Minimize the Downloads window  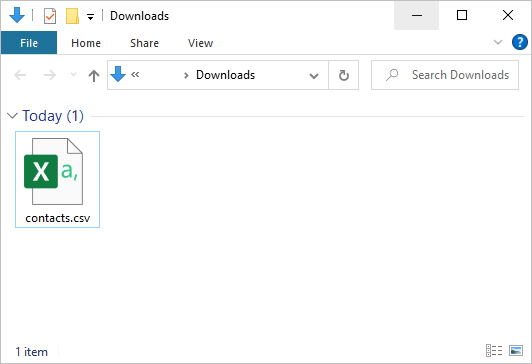click(417, 15)
